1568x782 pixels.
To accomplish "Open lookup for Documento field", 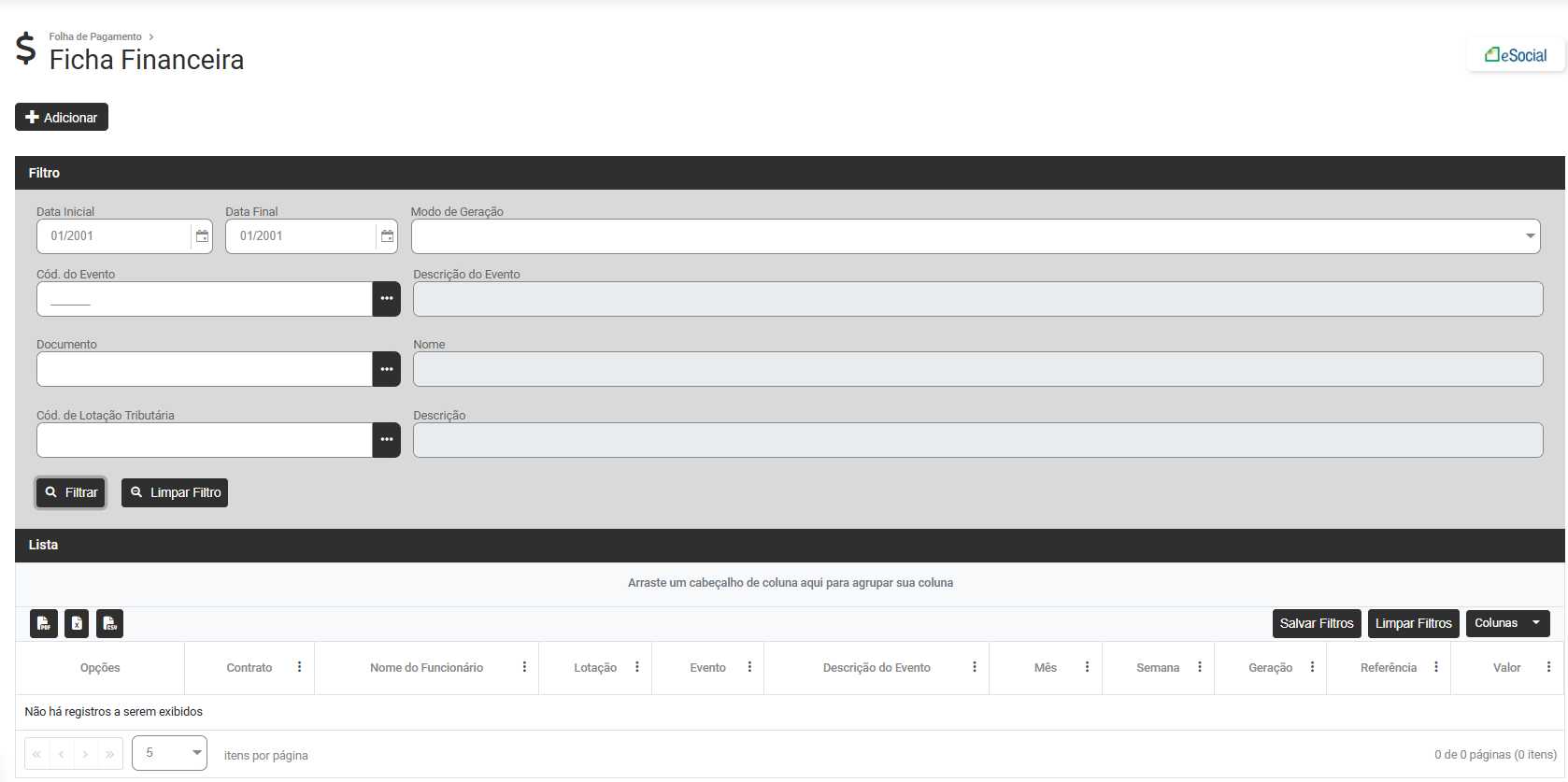I will point(387,369).
